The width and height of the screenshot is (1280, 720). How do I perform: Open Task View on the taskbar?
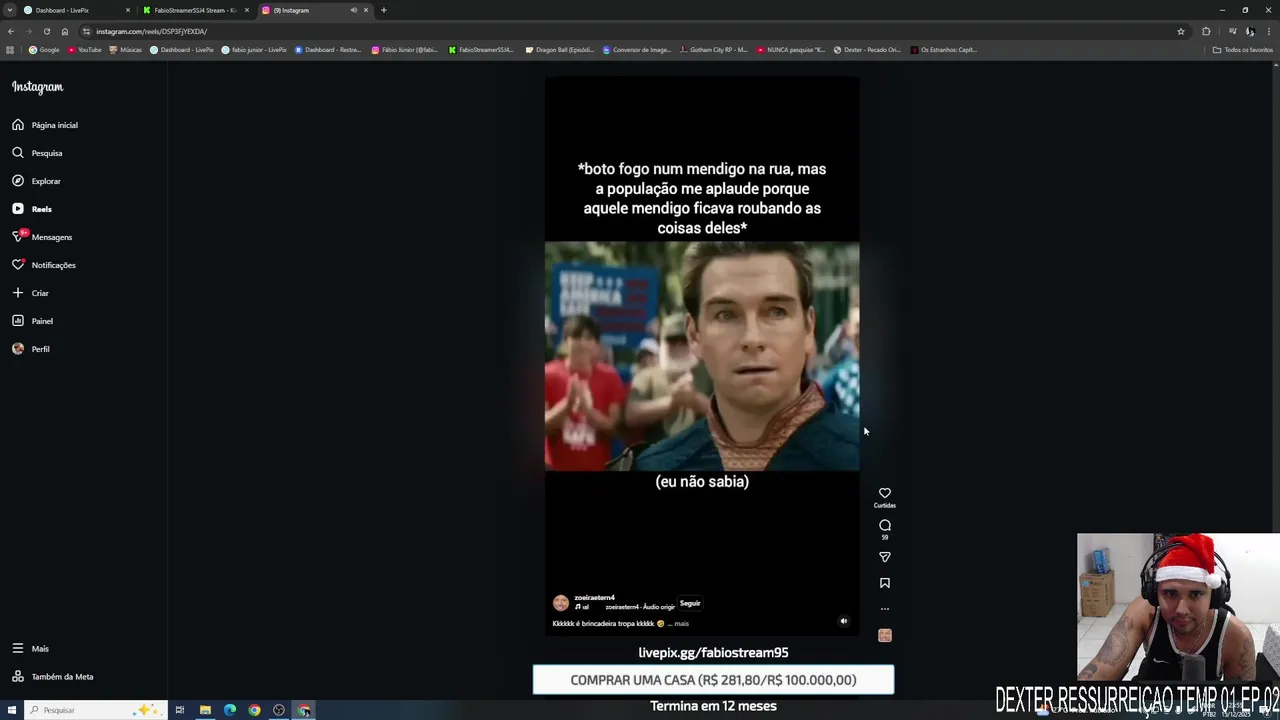180,710
